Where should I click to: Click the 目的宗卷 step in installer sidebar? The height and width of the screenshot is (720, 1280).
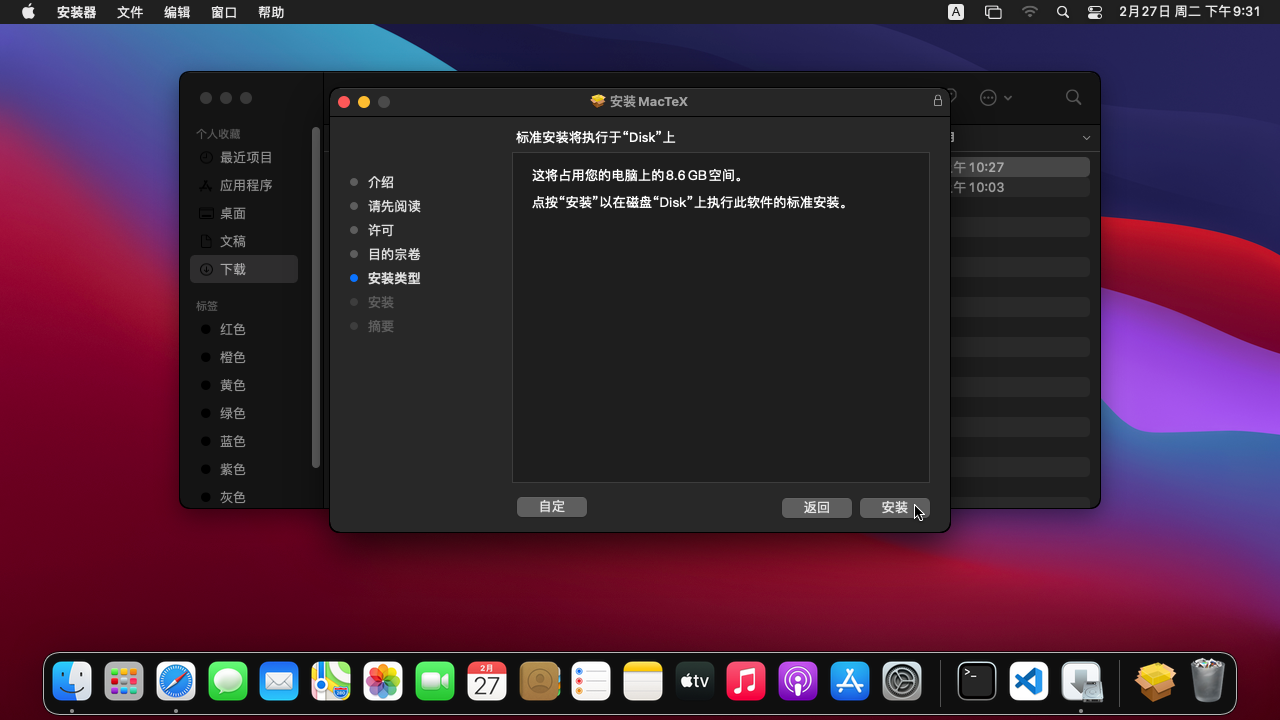click(394, 254)
